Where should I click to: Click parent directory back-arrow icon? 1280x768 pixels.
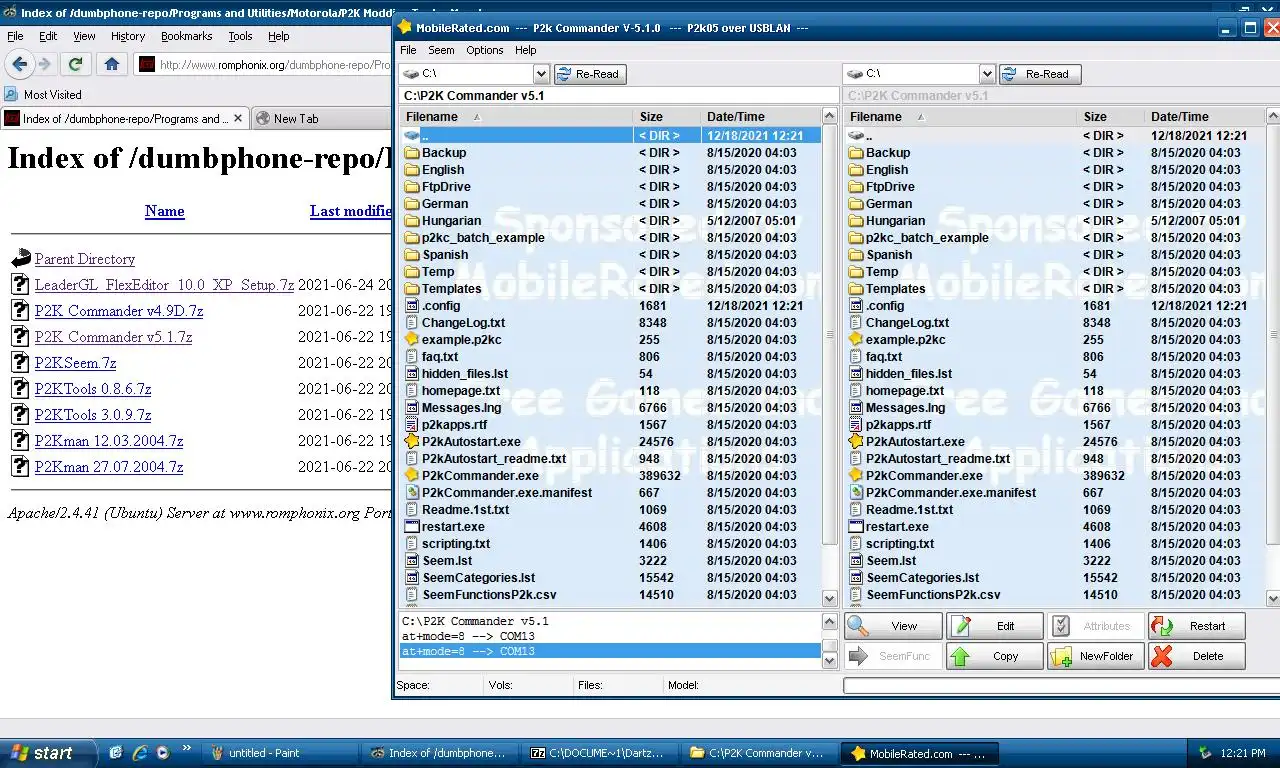click(21, 259)
